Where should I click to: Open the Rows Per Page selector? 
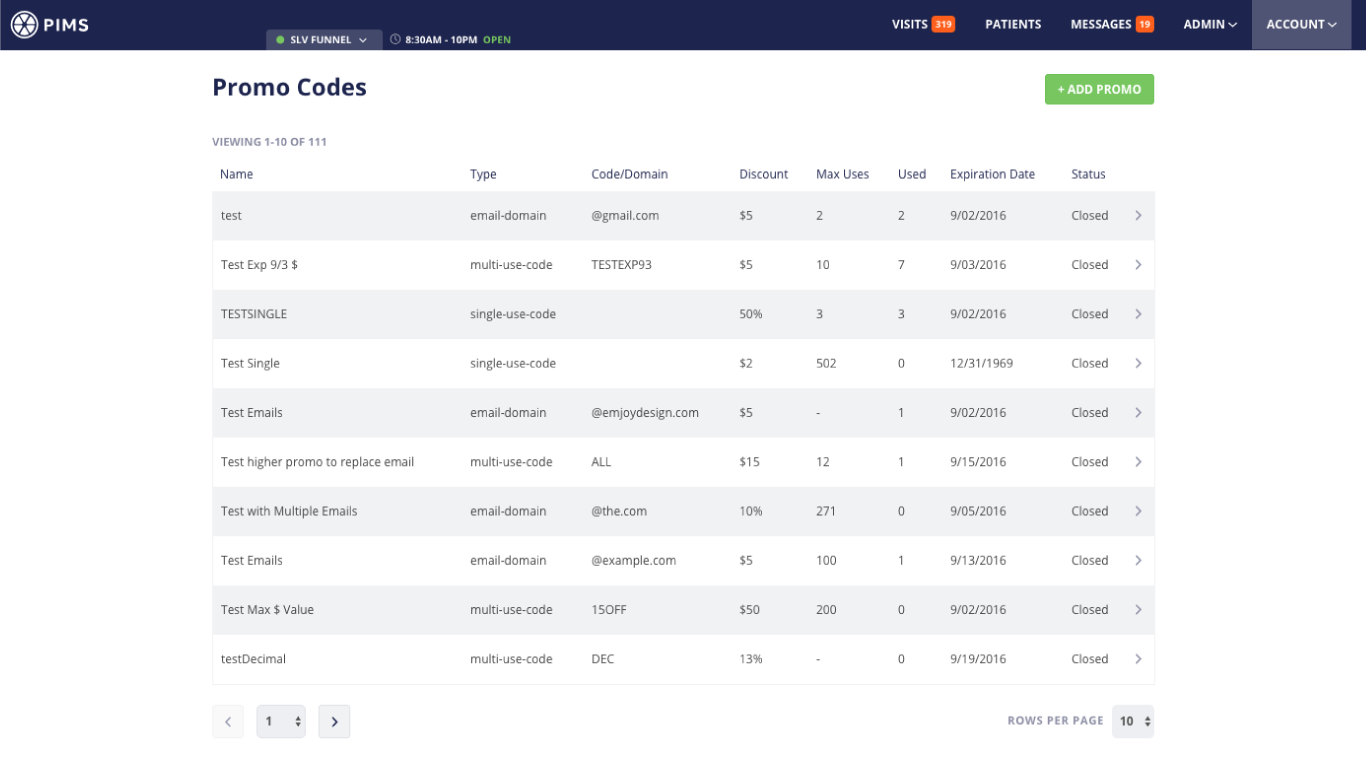click(1133, 720)
